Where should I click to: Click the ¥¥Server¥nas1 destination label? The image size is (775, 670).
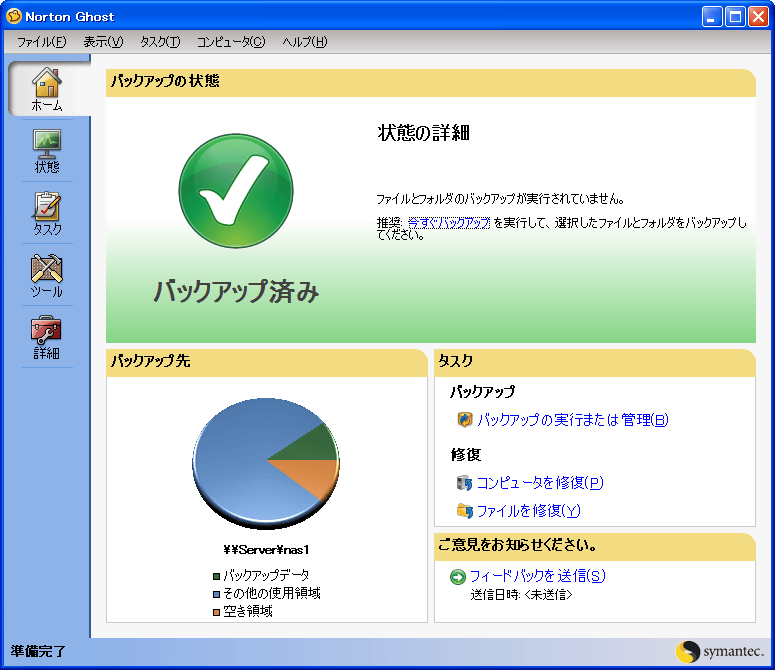tap(266, 549)
